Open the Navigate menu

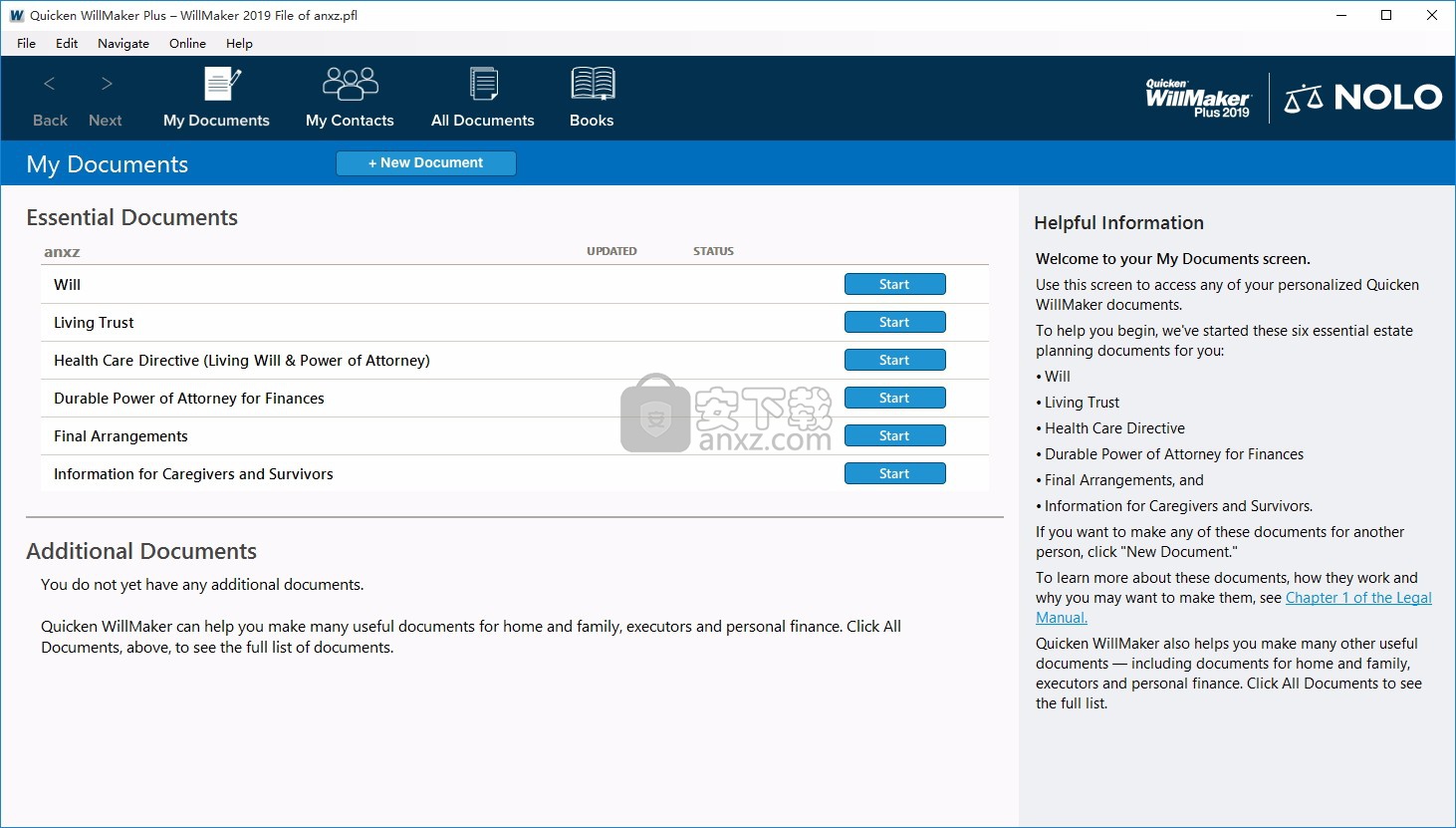click(x=123, y=43)
